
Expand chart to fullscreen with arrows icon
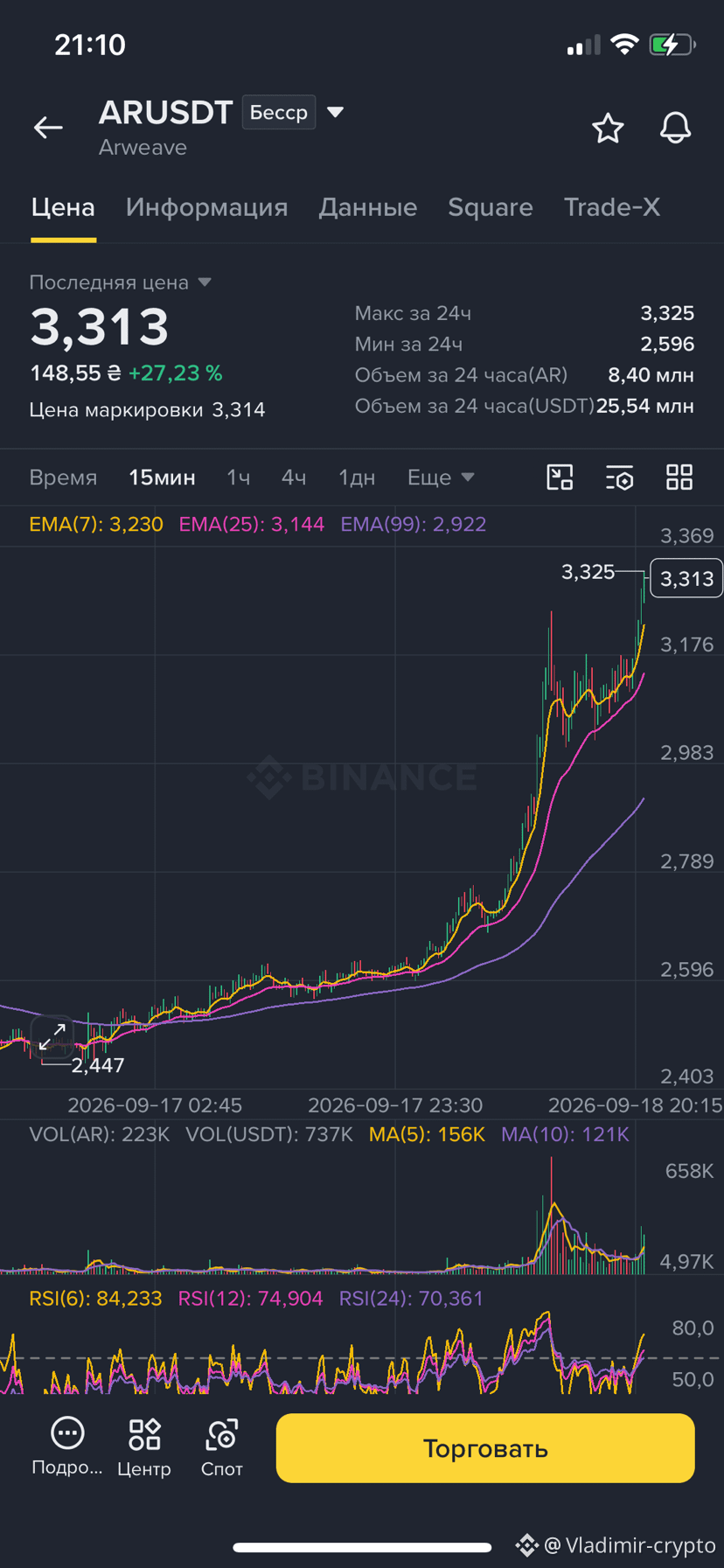pyautogui.click(x=52, y=1037)
